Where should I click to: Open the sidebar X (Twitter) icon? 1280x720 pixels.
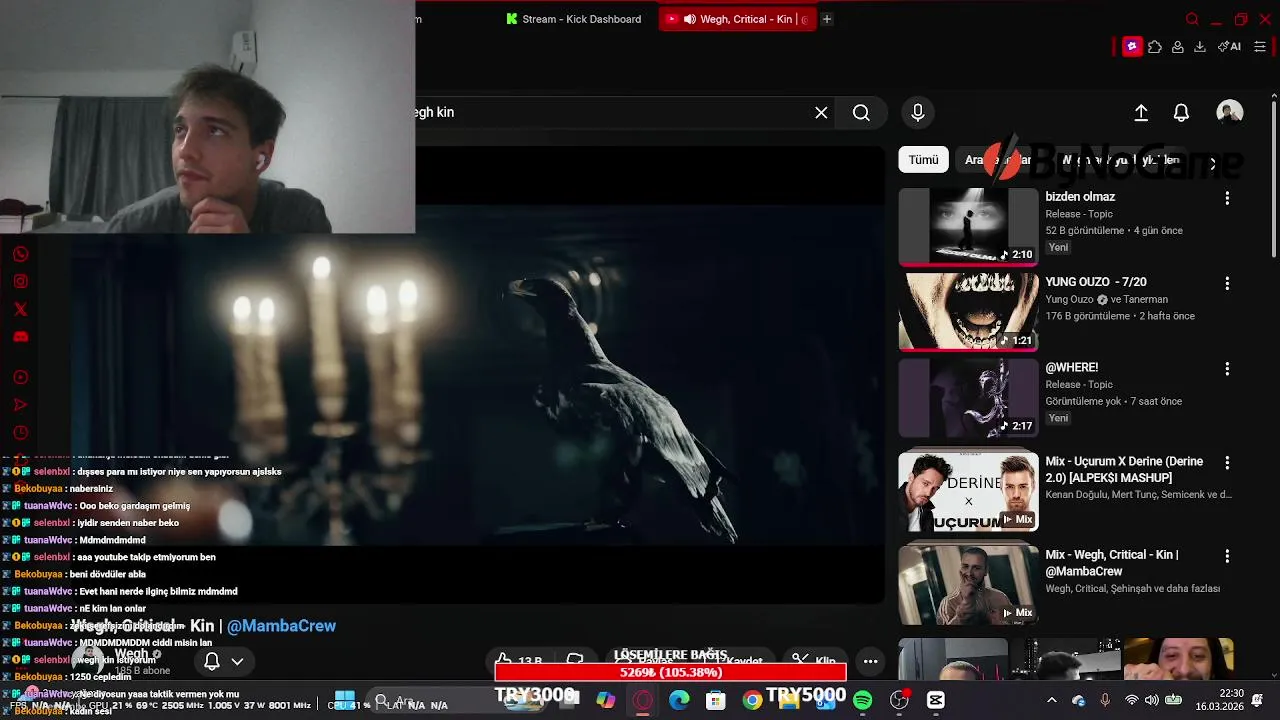(x=20, y=310)
